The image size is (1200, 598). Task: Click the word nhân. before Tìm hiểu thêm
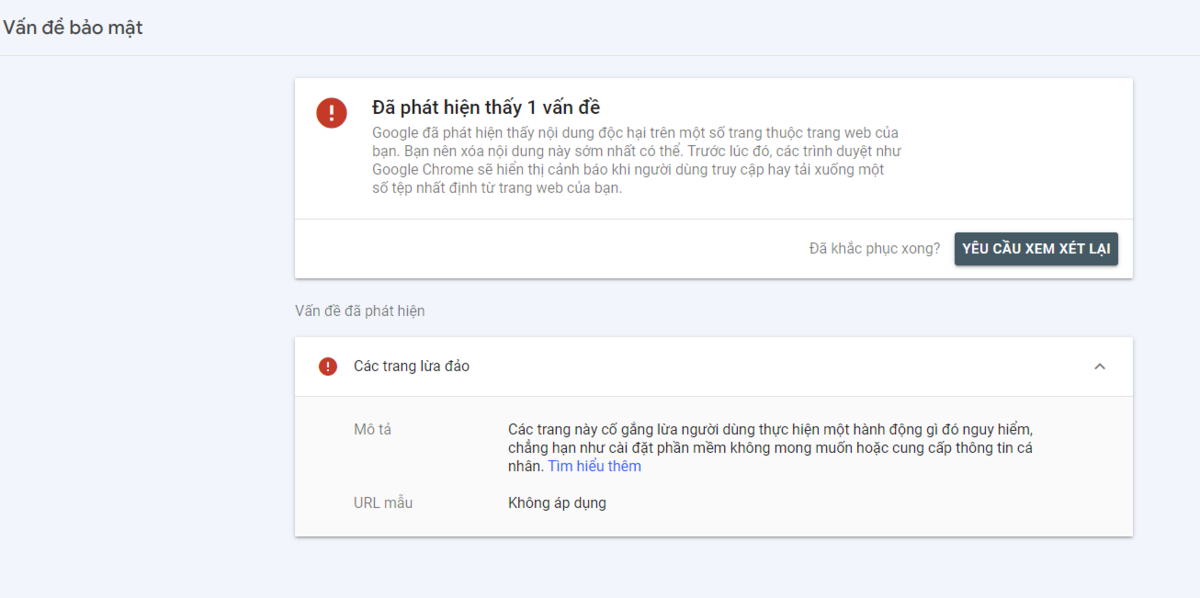526,466
